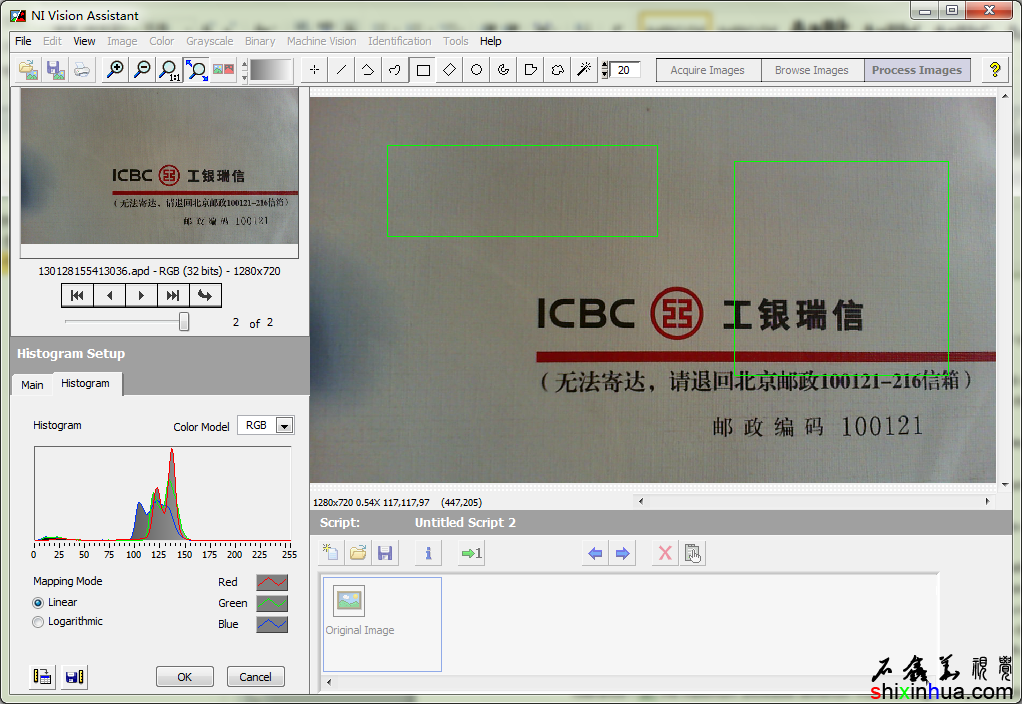
Task: Click the Open Script folder icon
Action: pyautogui.click(x=358, y=553)
